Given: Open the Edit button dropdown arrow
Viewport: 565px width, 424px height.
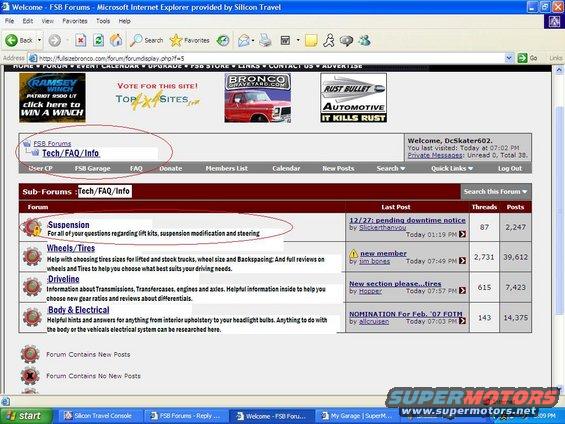Looking at the screenshot, I should click(x=298, y=40).
